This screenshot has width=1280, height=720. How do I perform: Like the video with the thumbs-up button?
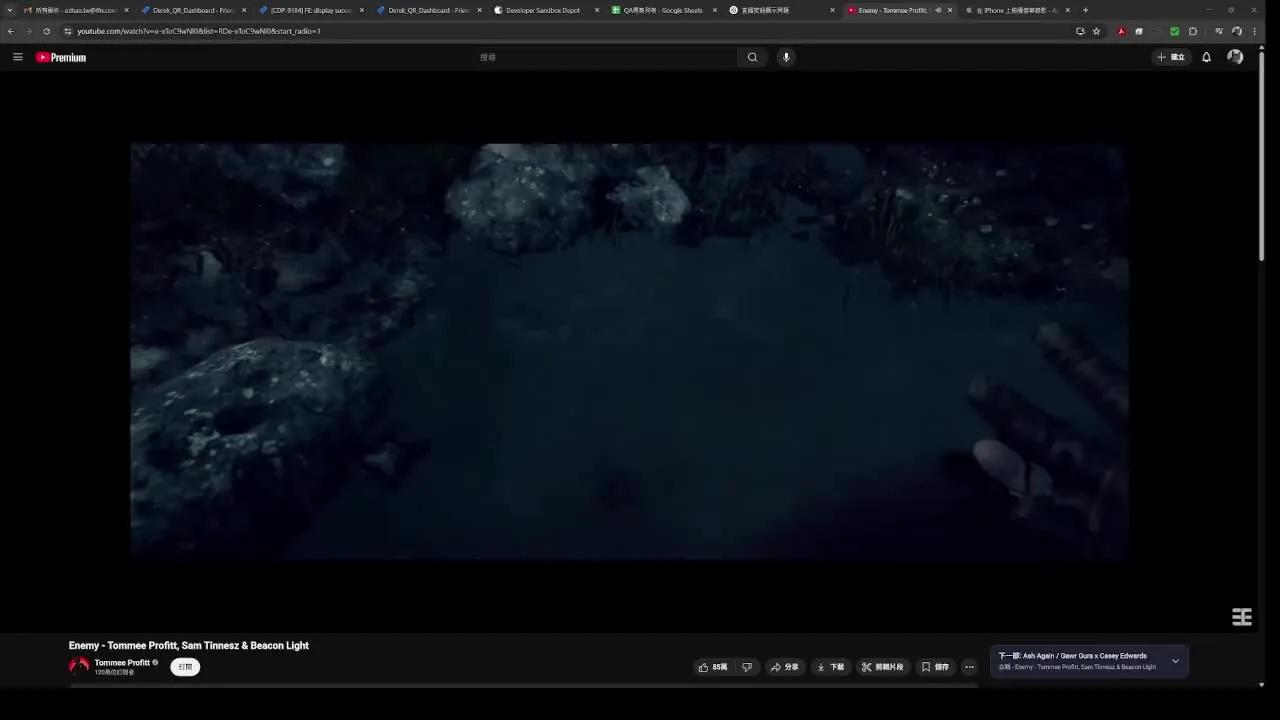coord(711,666)
